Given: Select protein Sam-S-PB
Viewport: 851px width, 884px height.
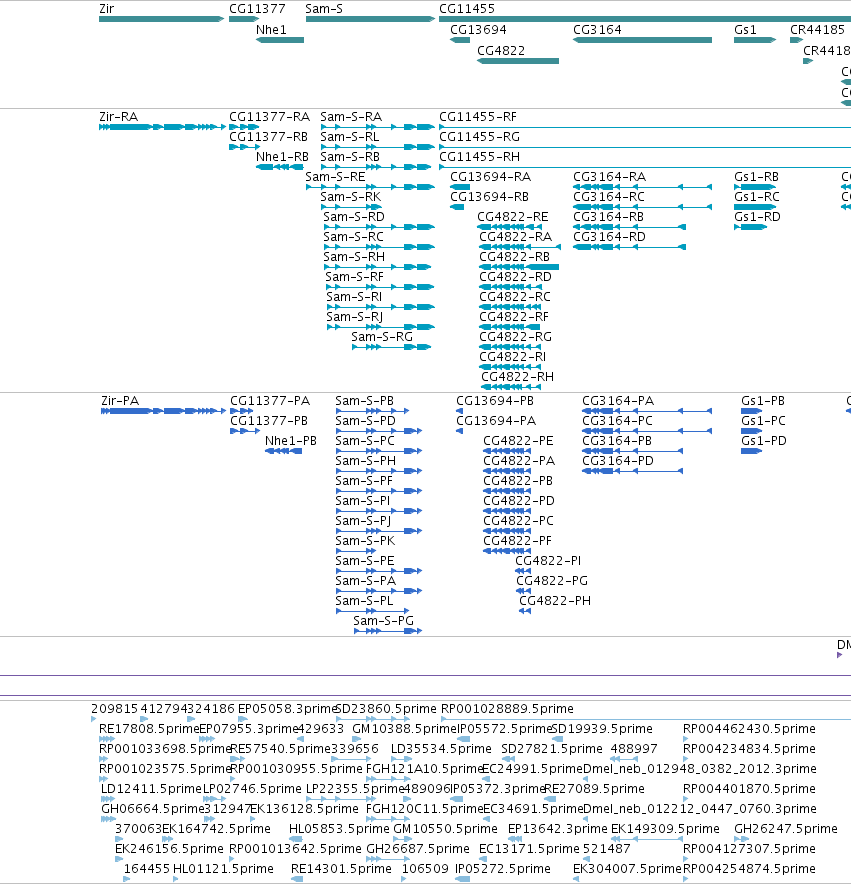Looking at the screenshot, I should [372, 411].
